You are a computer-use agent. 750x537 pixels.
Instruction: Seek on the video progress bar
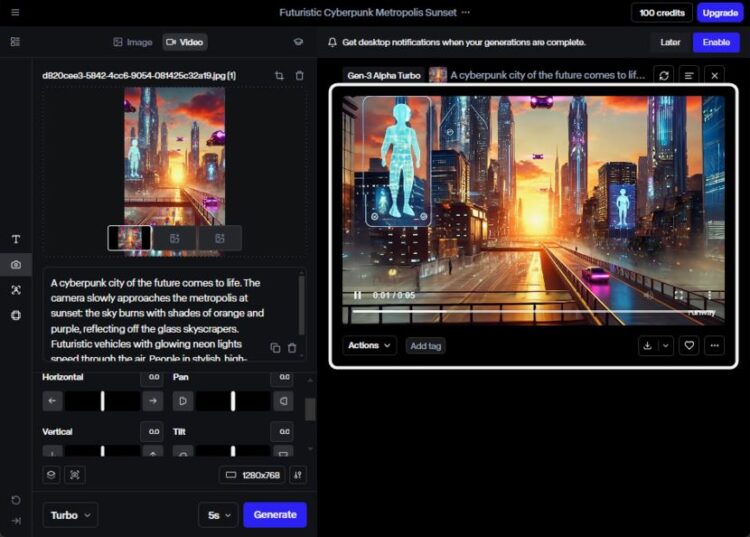tap(533, 311)
